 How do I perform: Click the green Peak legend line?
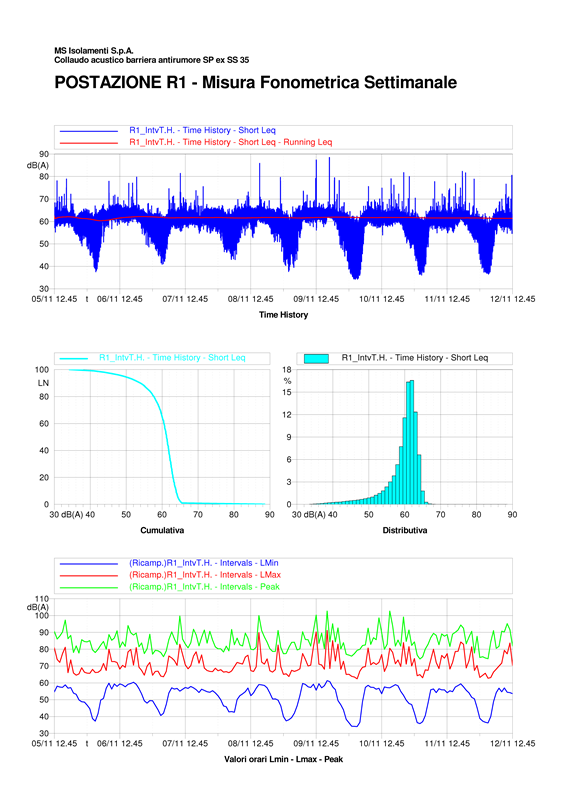89,588
